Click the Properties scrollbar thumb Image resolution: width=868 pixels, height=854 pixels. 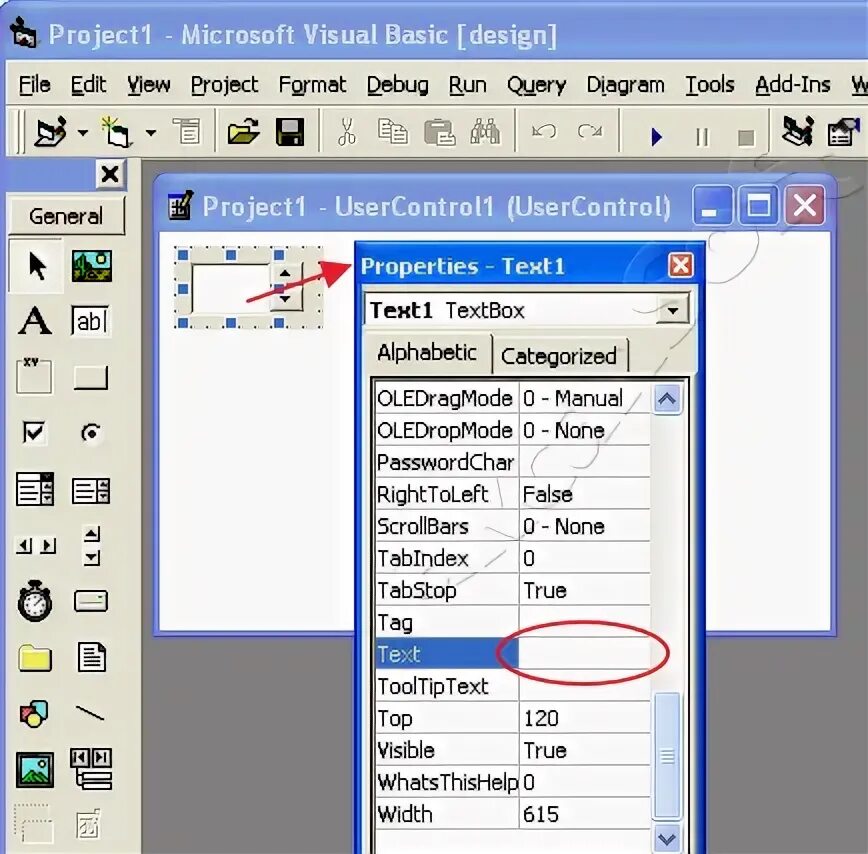[x=667, y=755]
